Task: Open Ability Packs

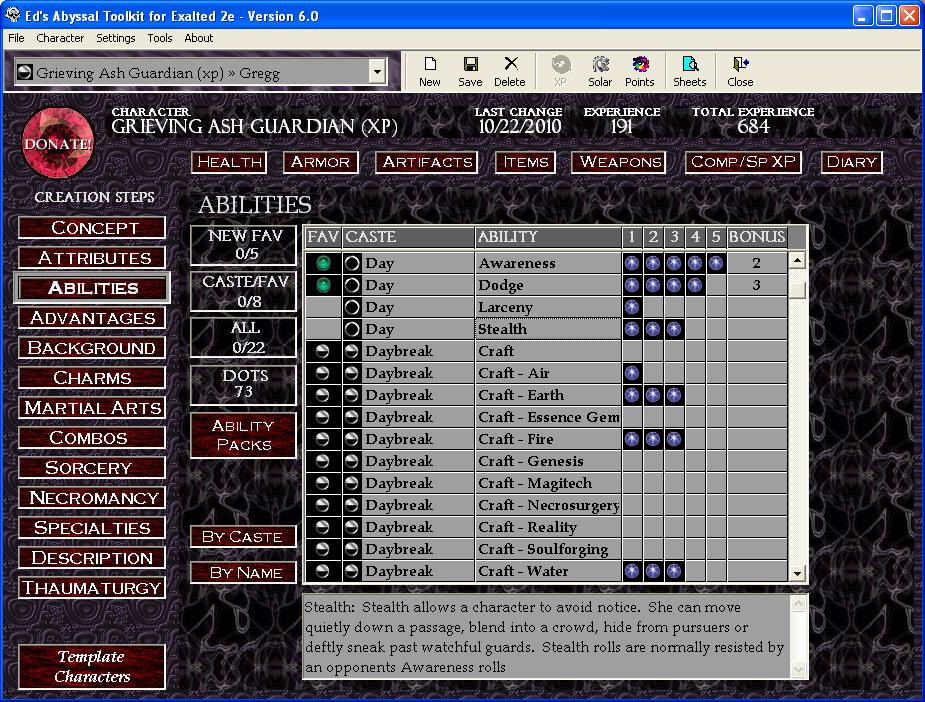Action: [x=243, y=435]
